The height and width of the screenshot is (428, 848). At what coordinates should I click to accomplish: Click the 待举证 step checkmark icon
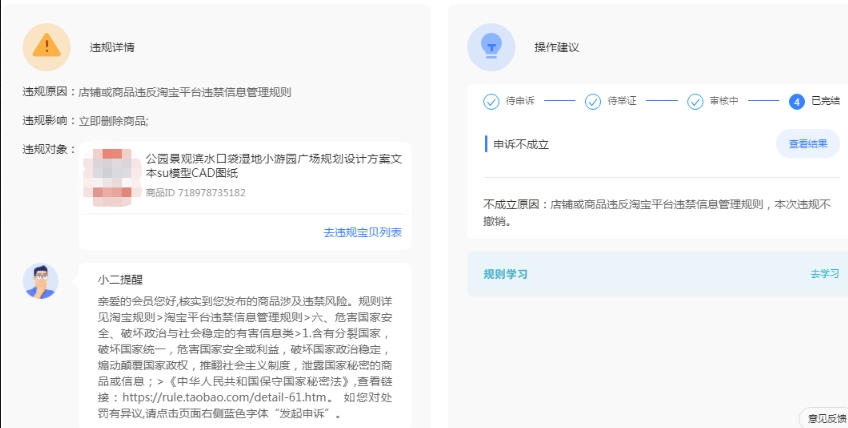pyautogui.click(x=591, y=101)
